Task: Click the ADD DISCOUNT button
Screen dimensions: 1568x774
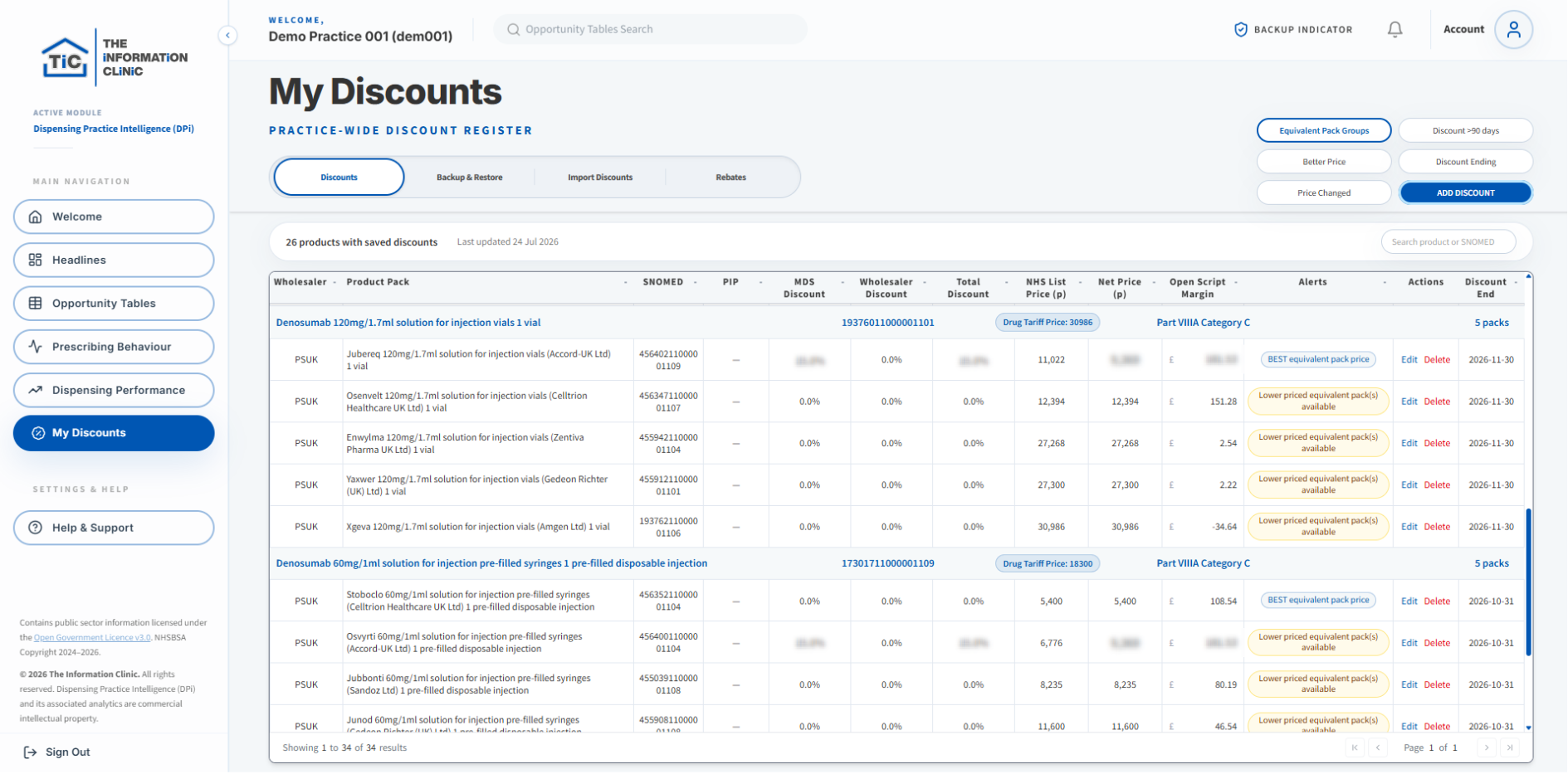Action: pyautogui.click(x=1466, y=192)
